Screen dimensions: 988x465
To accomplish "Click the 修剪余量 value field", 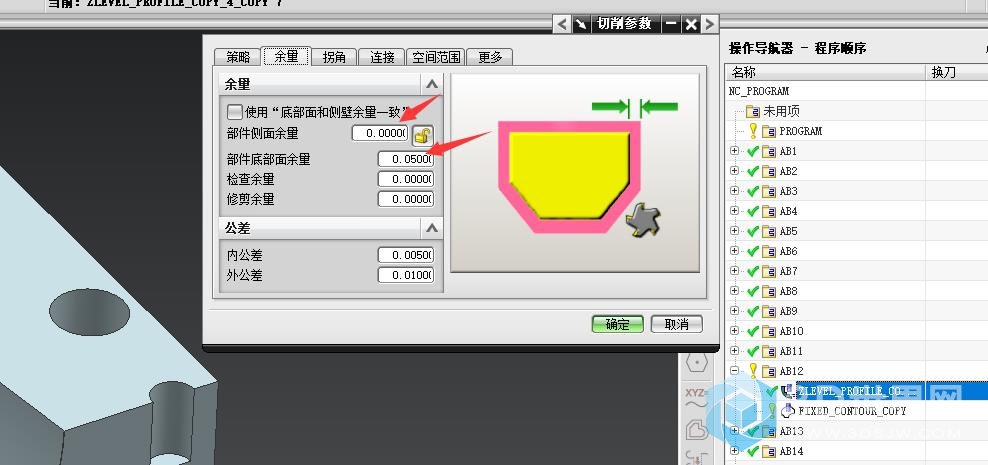I will tap(406, 199).
